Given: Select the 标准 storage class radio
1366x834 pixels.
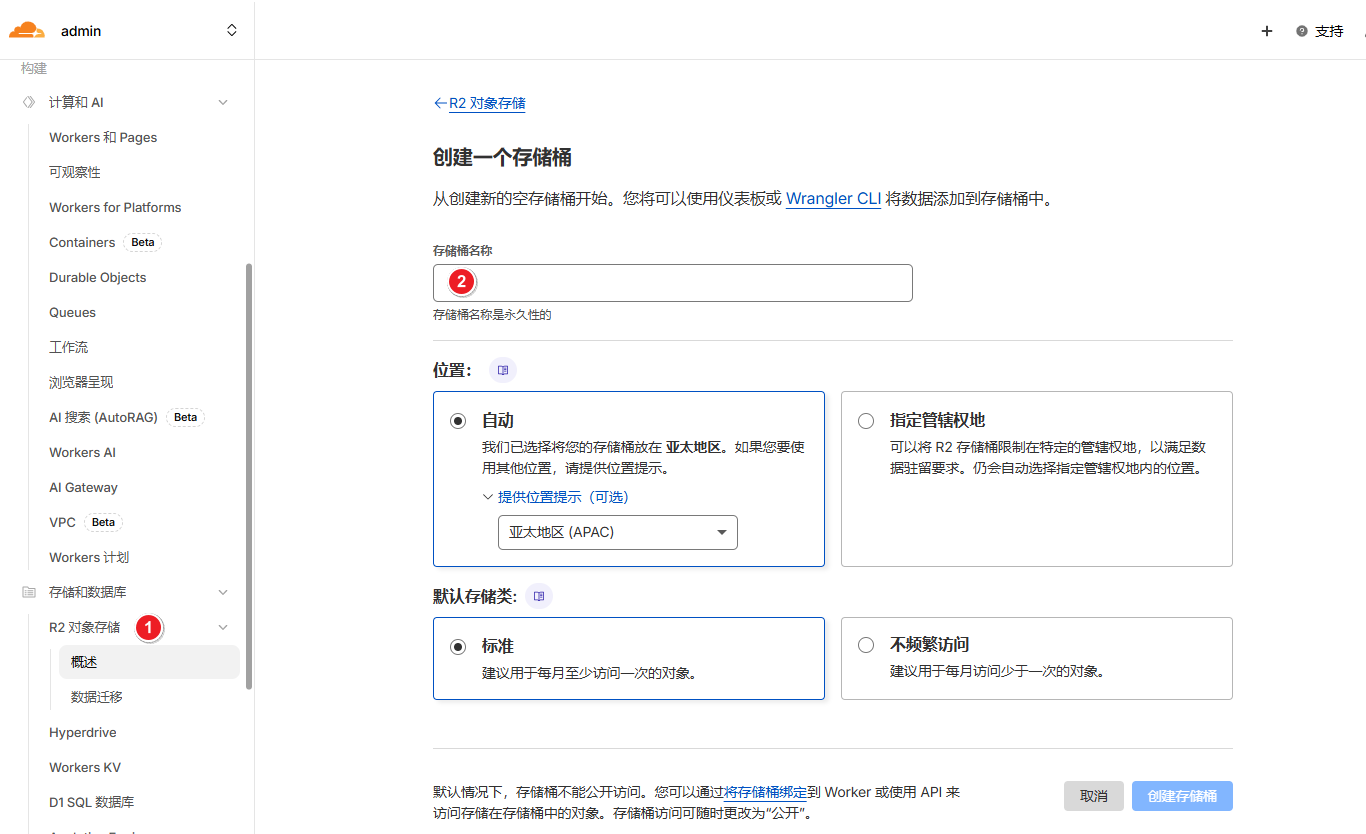Looking at the screenshot, I should point(458,647).
